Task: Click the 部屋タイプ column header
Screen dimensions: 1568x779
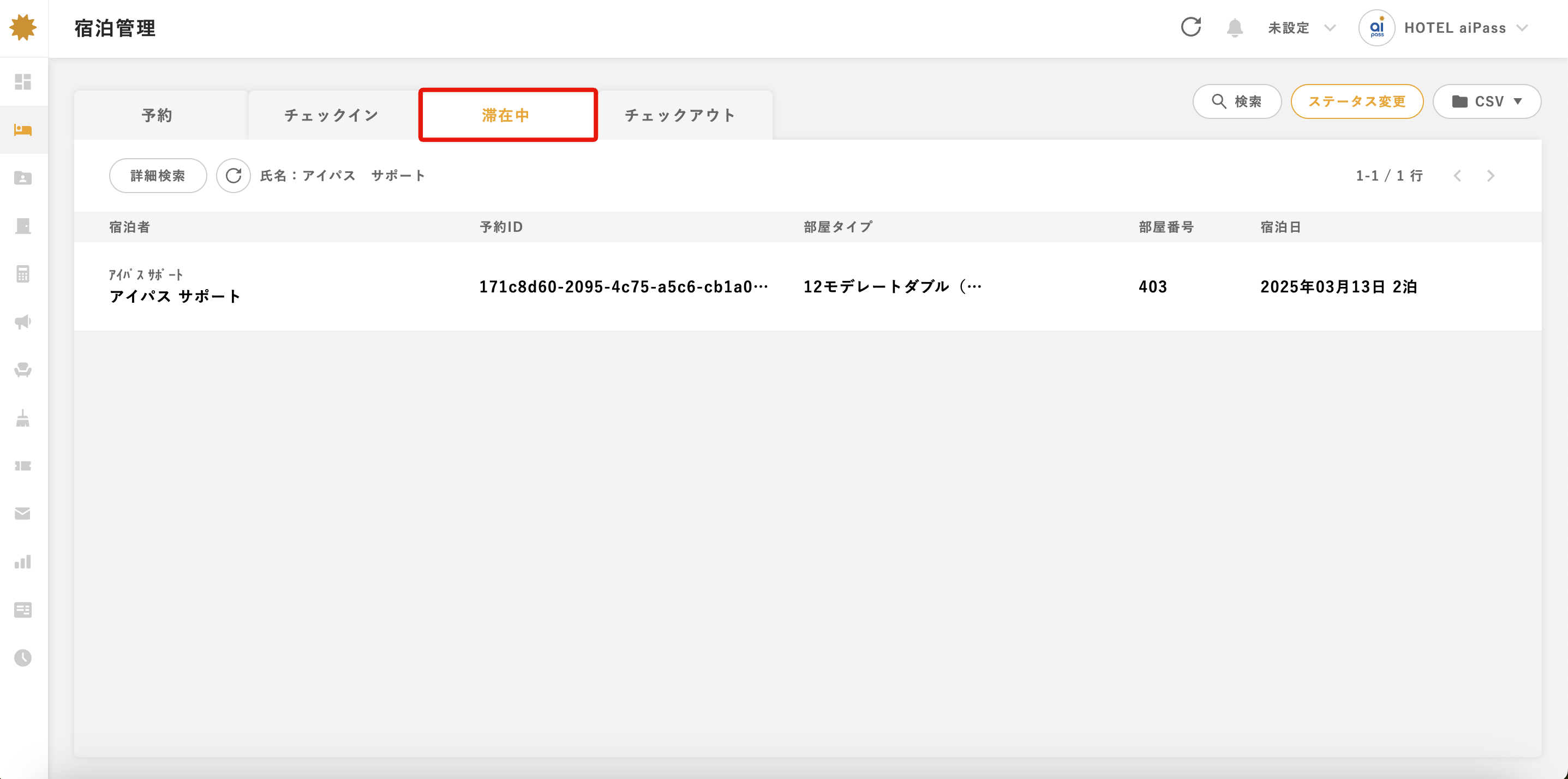Action: [x=838, y=227]
